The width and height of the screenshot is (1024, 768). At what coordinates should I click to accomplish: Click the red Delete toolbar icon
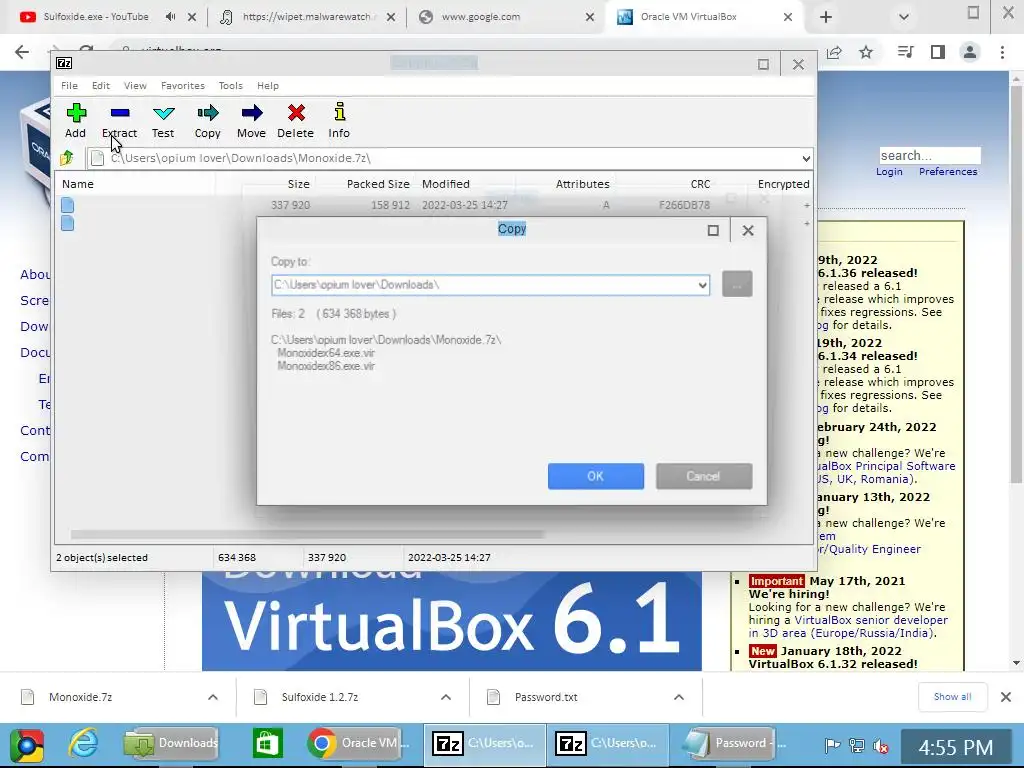tap(296, 121)
